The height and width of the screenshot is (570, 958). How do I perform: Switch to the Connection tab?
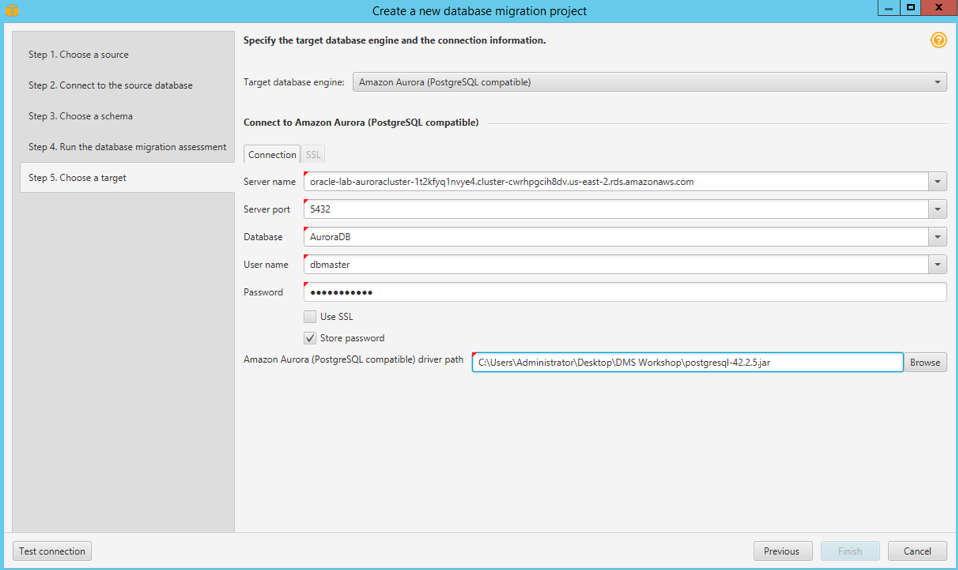pyautogui.click(x=272, y=155)
